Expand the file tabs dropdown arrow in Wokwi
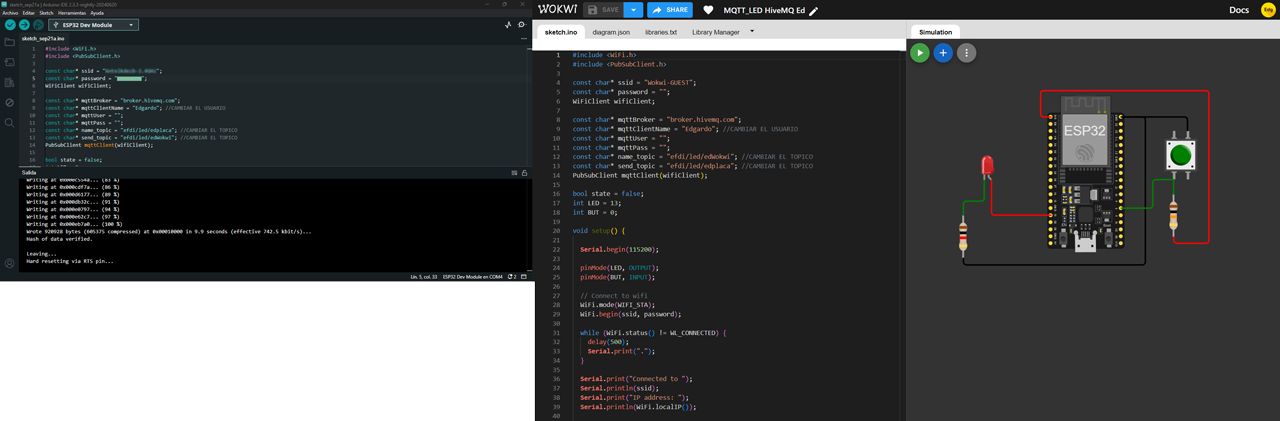 752,31
